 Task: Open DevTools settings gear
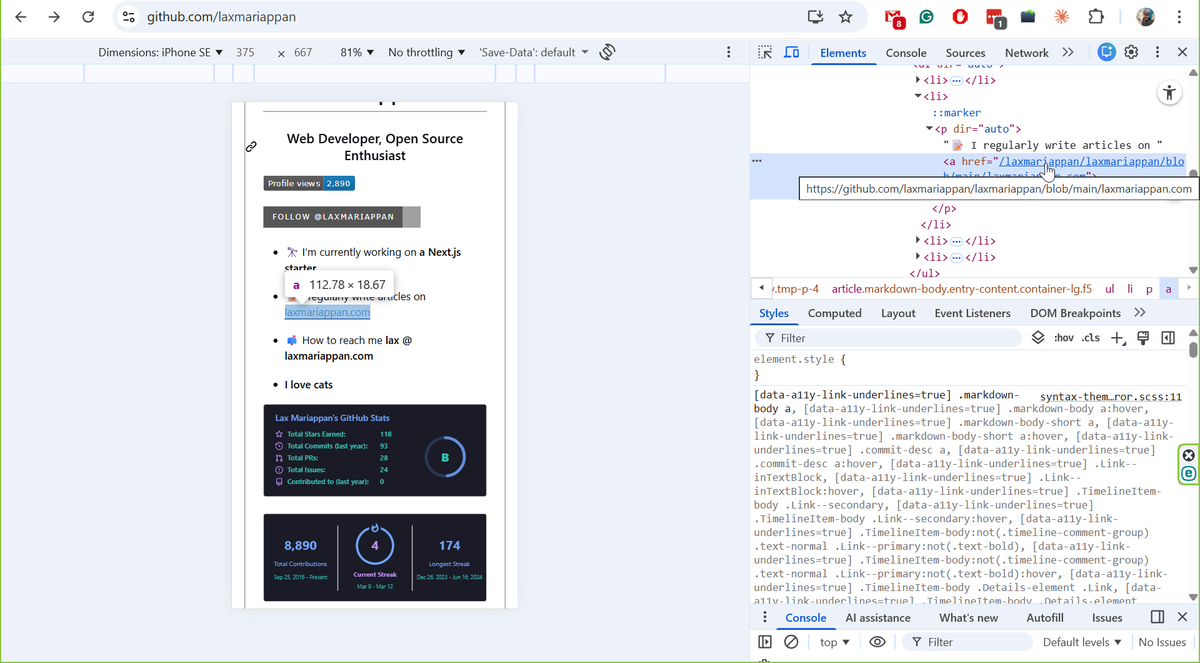(1131, 53)
